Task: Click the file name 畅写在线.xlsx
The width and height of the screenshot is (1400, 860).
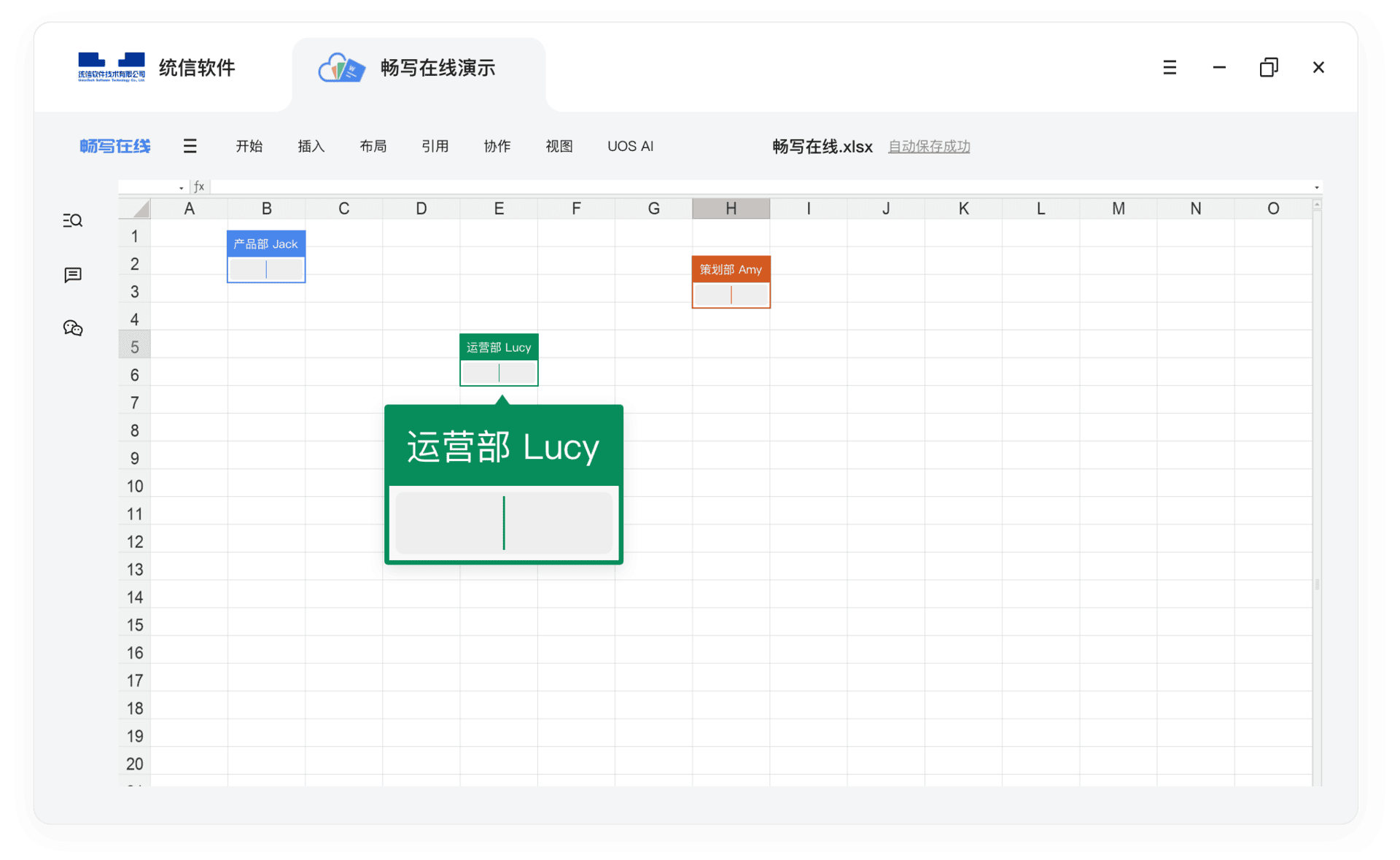Action: [x=822, y=147]
